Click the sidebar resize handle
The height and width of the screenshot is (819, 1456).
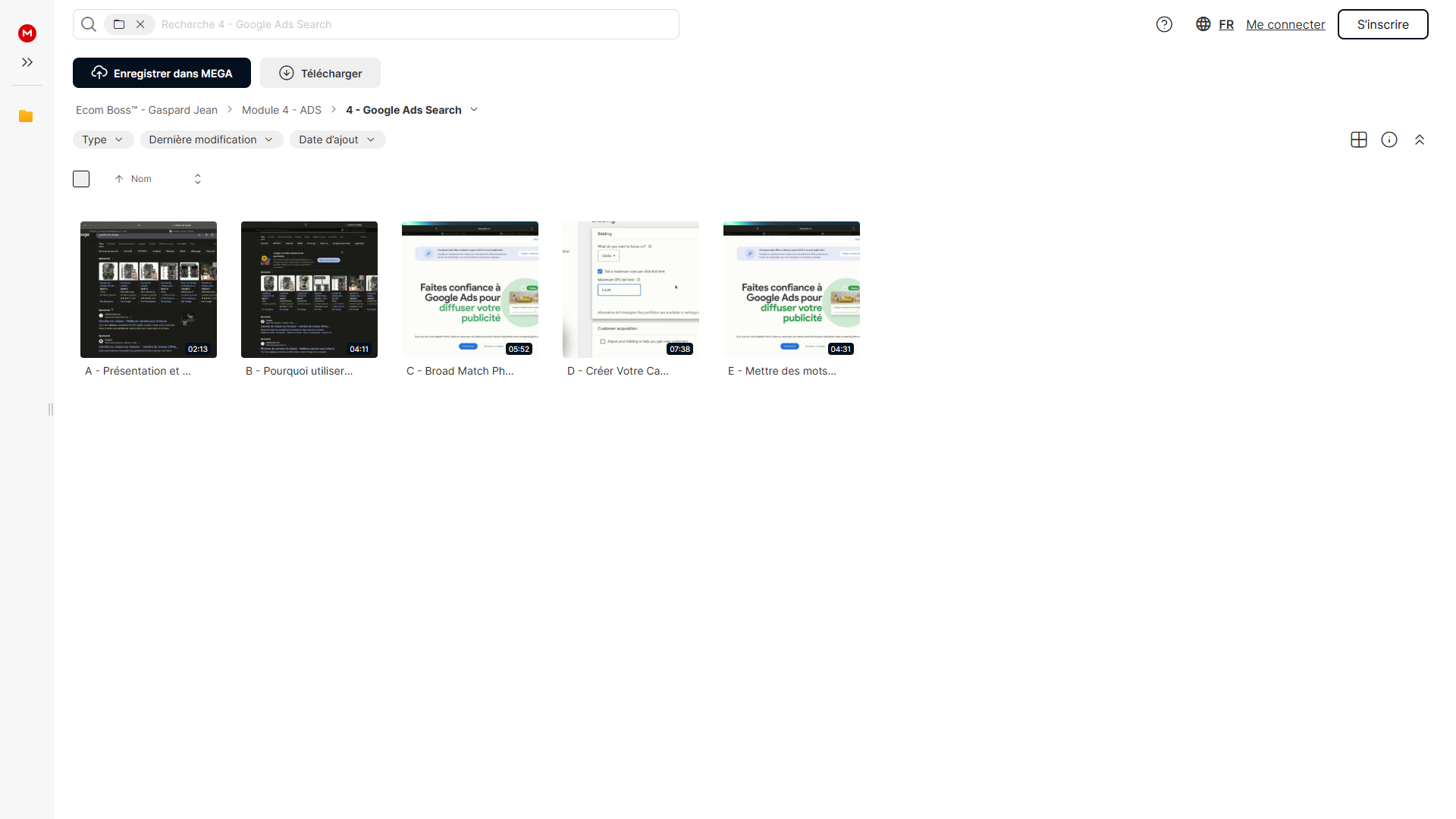point(51,409)
